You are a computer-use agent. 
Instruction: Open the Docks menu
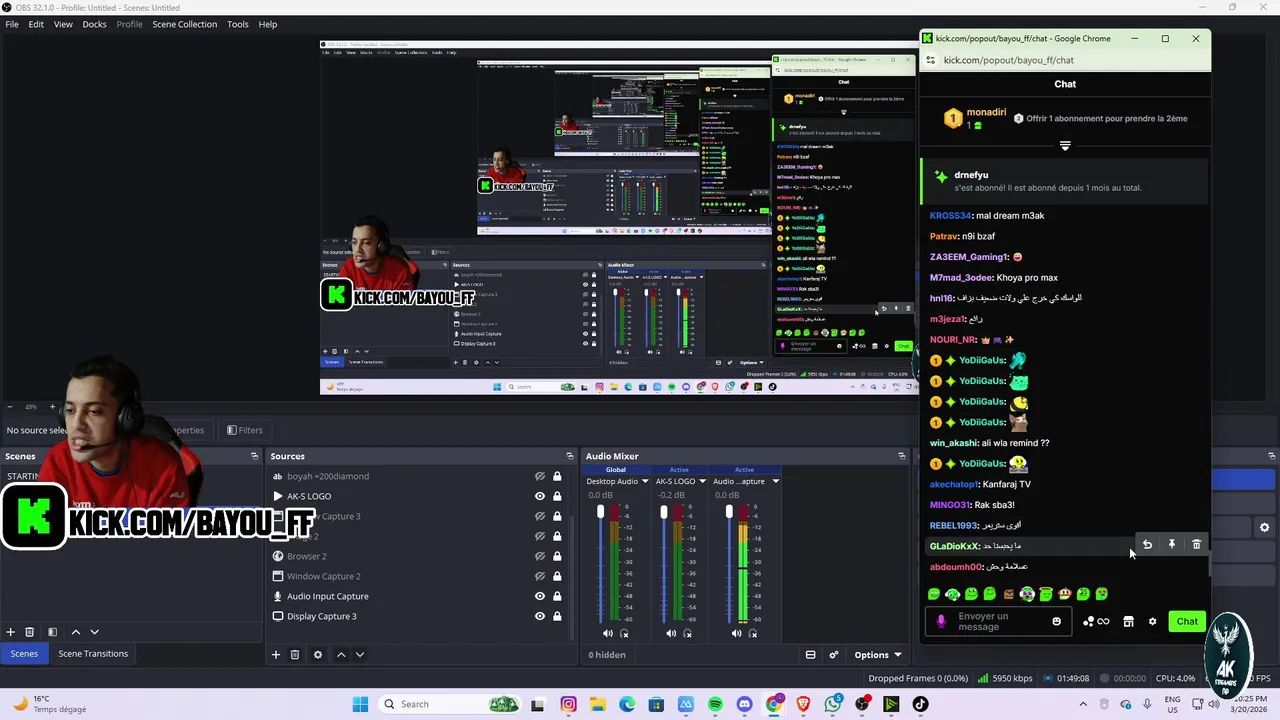pyautogui.click(x=94, y=24)
